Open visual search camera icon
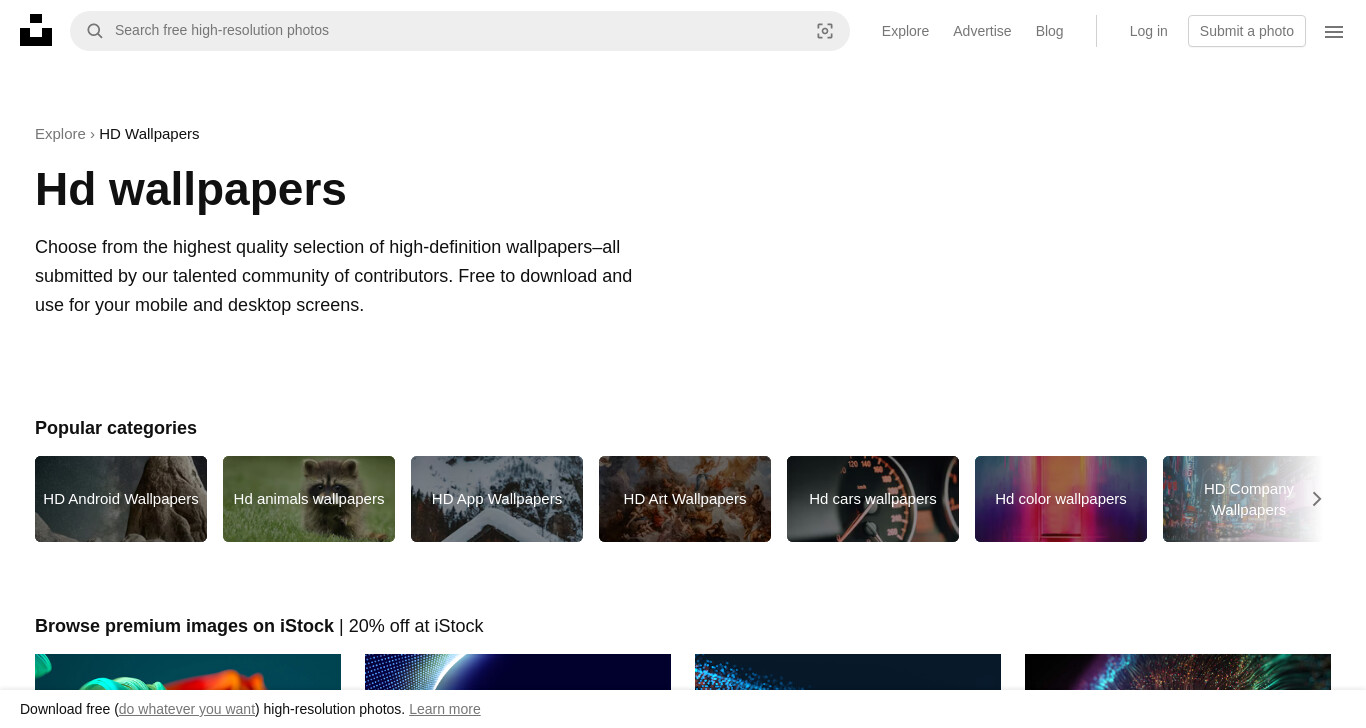Viewport: 1366px width, 728px height. click(x=825, y=31)
